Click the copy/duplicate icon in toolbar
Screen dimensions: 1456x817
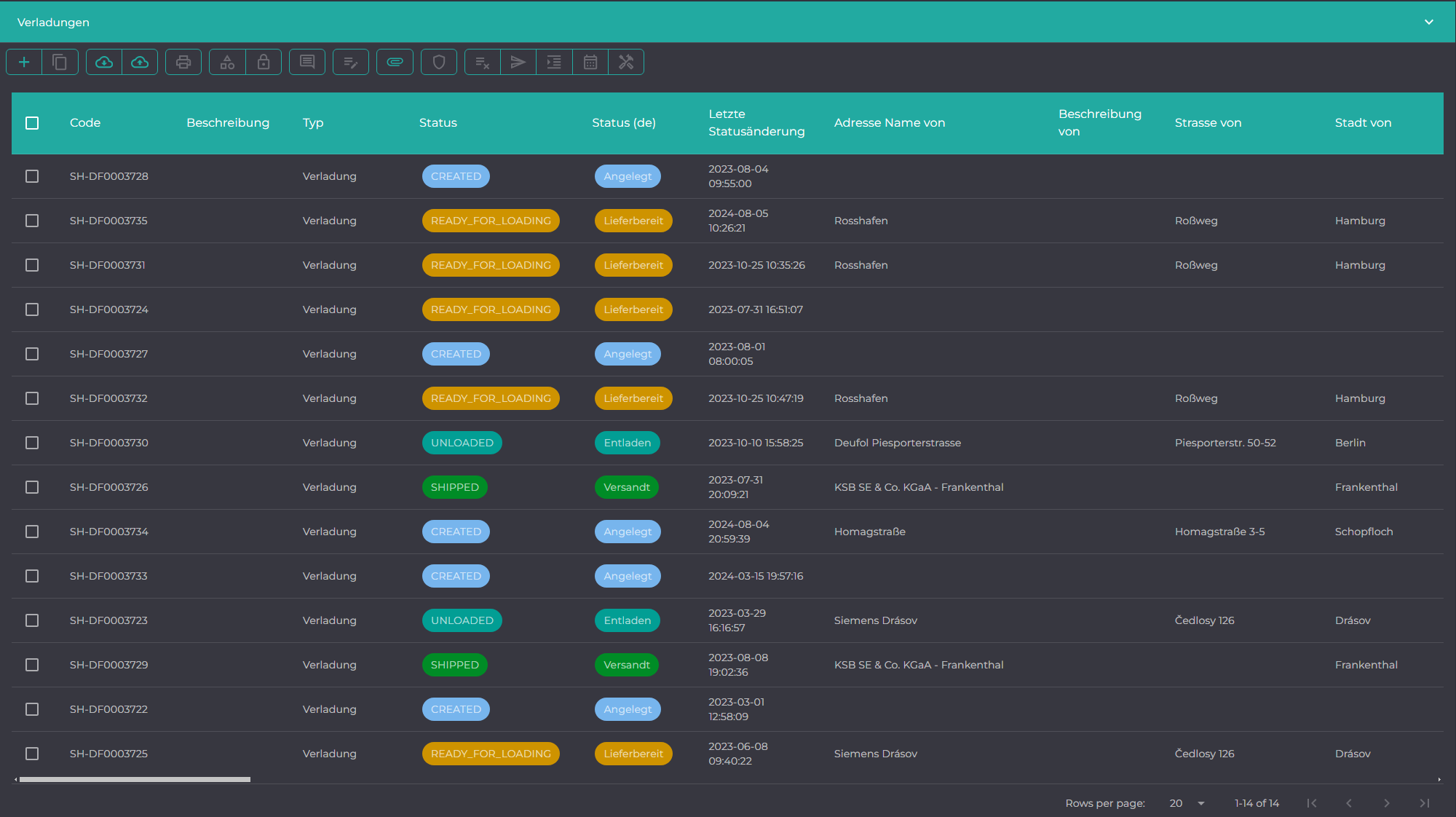60,62
